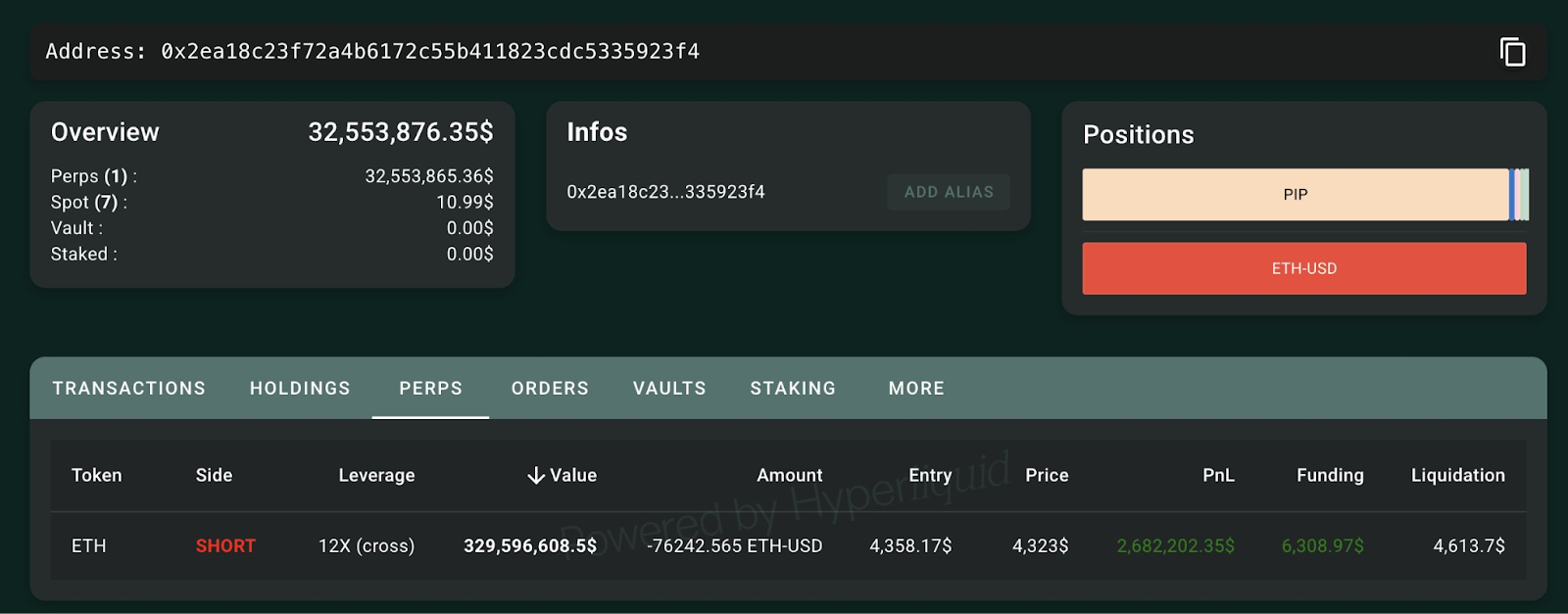This screenshot has width=1568, height=614.
Task: Go to the ORDERS tab
Action: coord(550,389)
